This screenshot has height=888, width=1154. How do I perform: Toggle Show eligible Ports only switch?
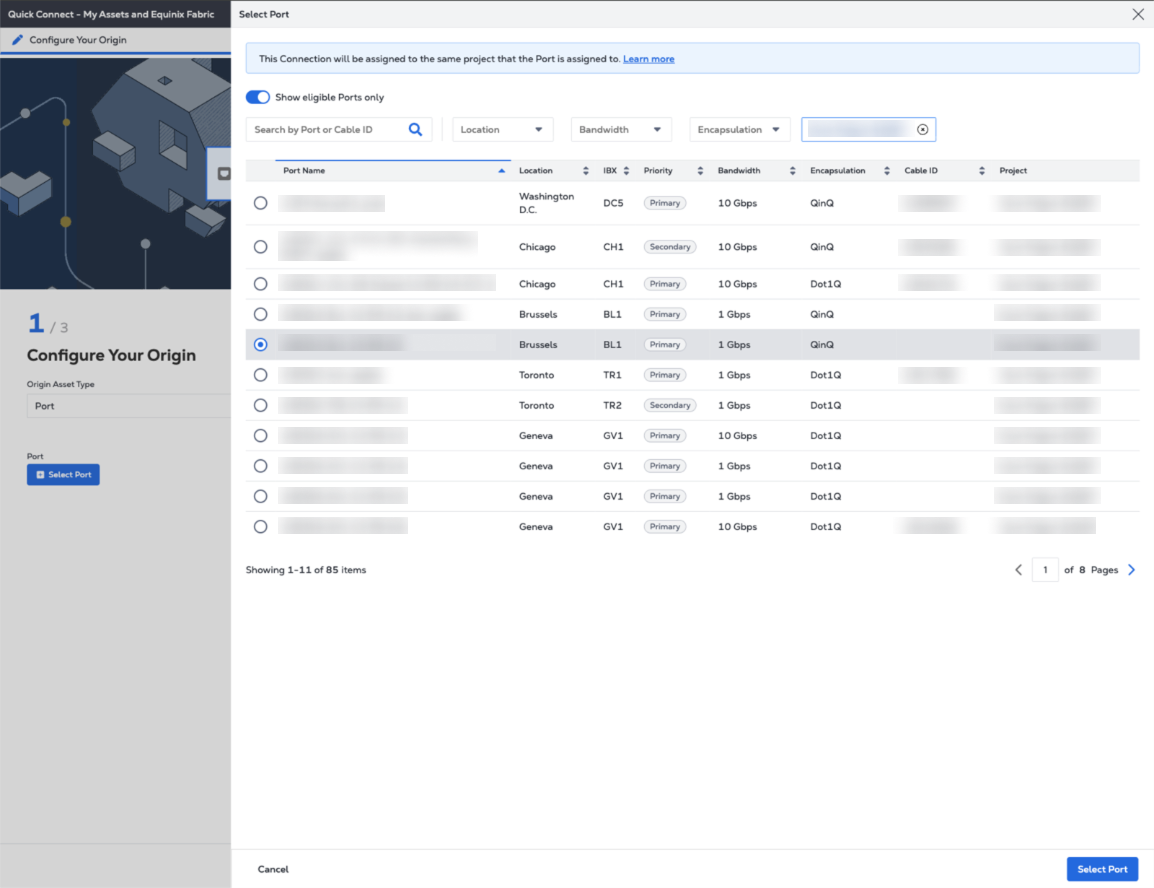(x=258, y=97)
